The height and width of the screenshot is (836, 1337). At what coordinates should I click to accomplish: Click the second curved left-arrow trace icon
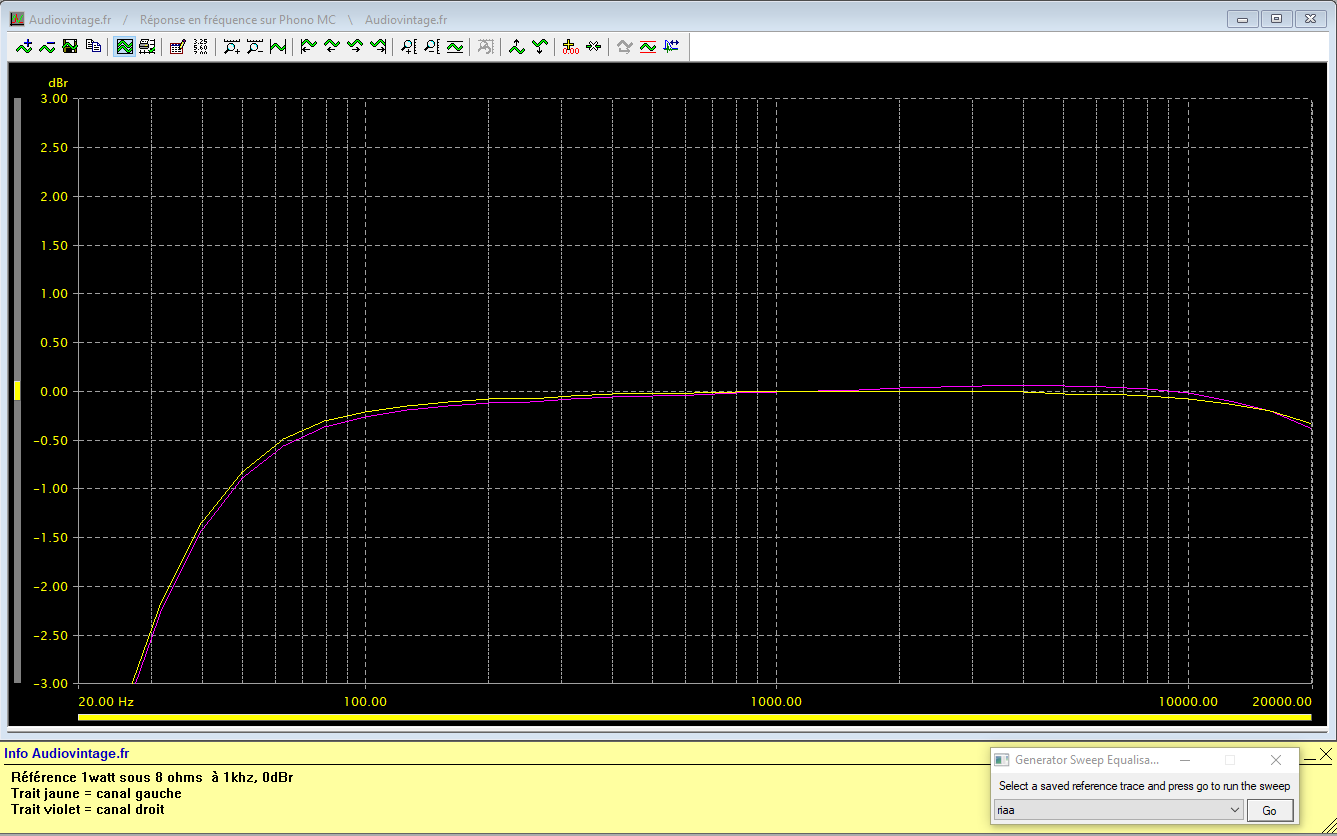tap(331, 46)
